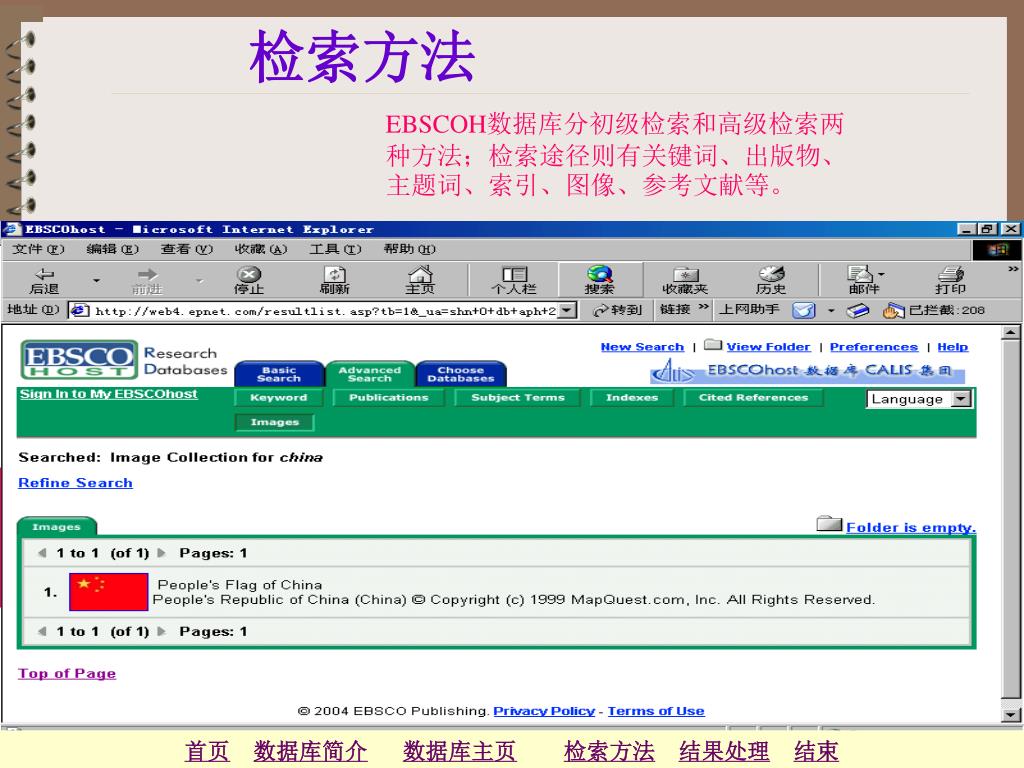Select the Images results tab
The height and width of the screenshot is (768, 1024).
pos(56,526)
